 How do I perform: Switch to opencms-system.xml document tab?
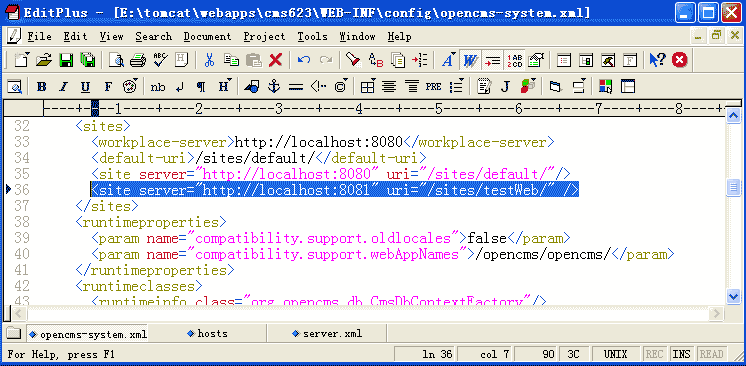pyautogui.click(x=88, y=334)
